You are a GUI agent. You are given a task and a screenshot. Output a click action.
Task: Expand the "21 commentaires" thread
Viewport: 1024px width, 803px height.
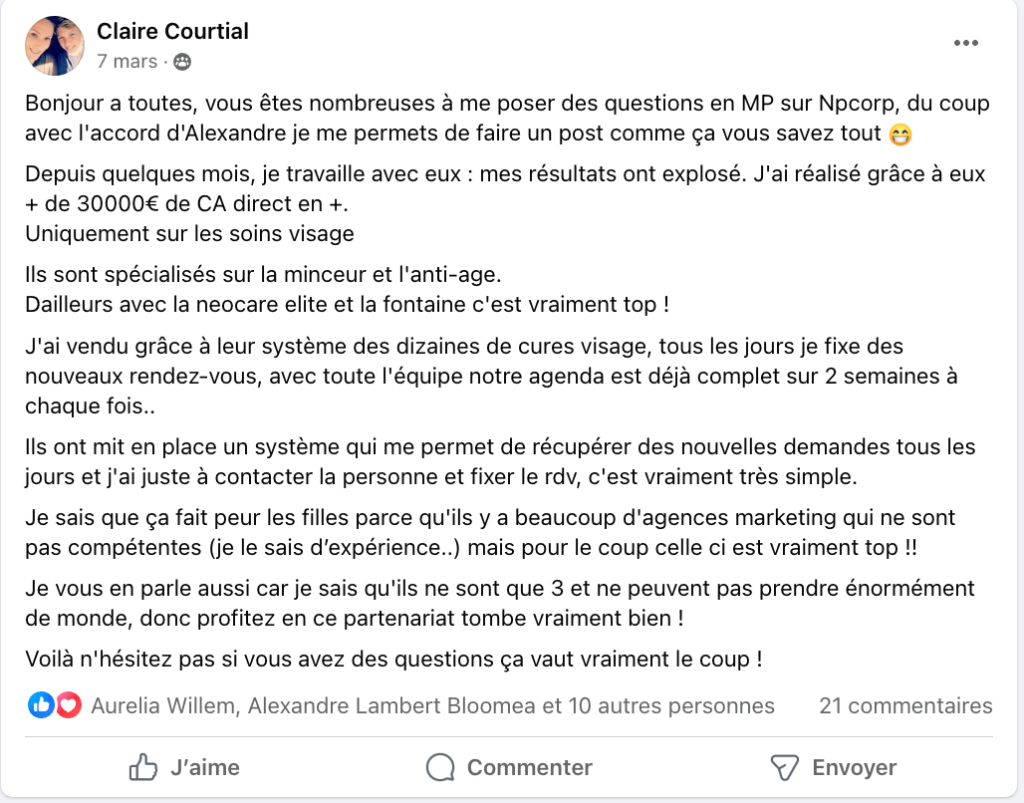[905, 706]
